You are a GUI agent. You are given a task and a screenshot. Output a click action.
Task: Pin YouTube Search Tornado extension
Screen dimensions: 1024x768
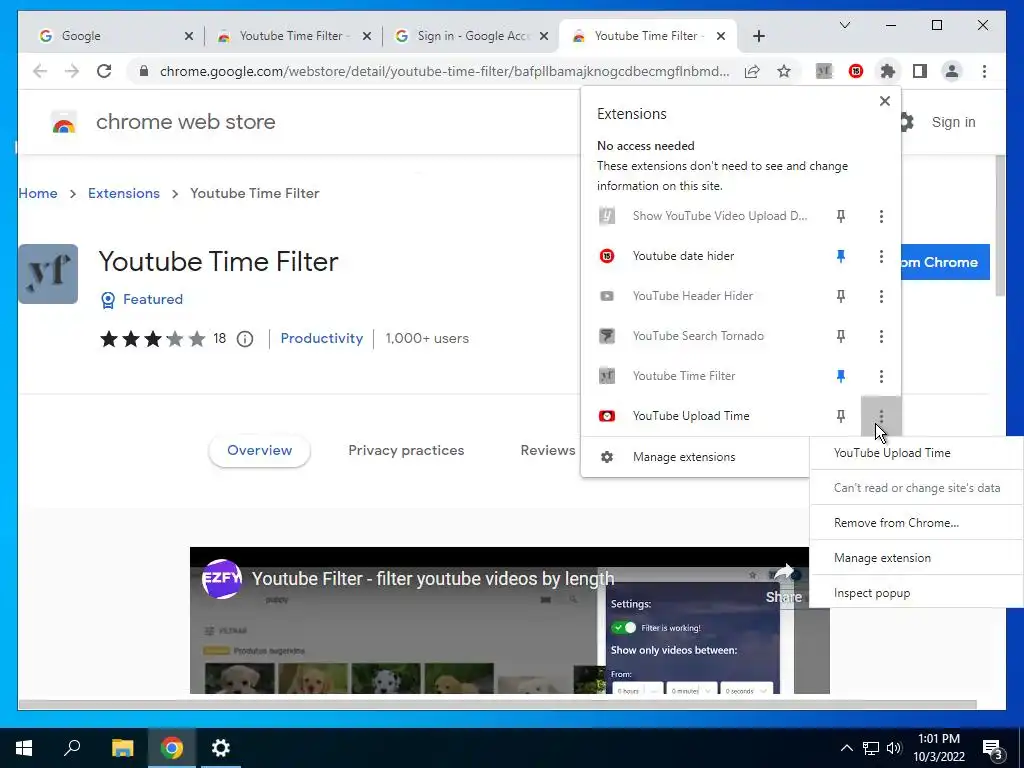pos(840,336)
